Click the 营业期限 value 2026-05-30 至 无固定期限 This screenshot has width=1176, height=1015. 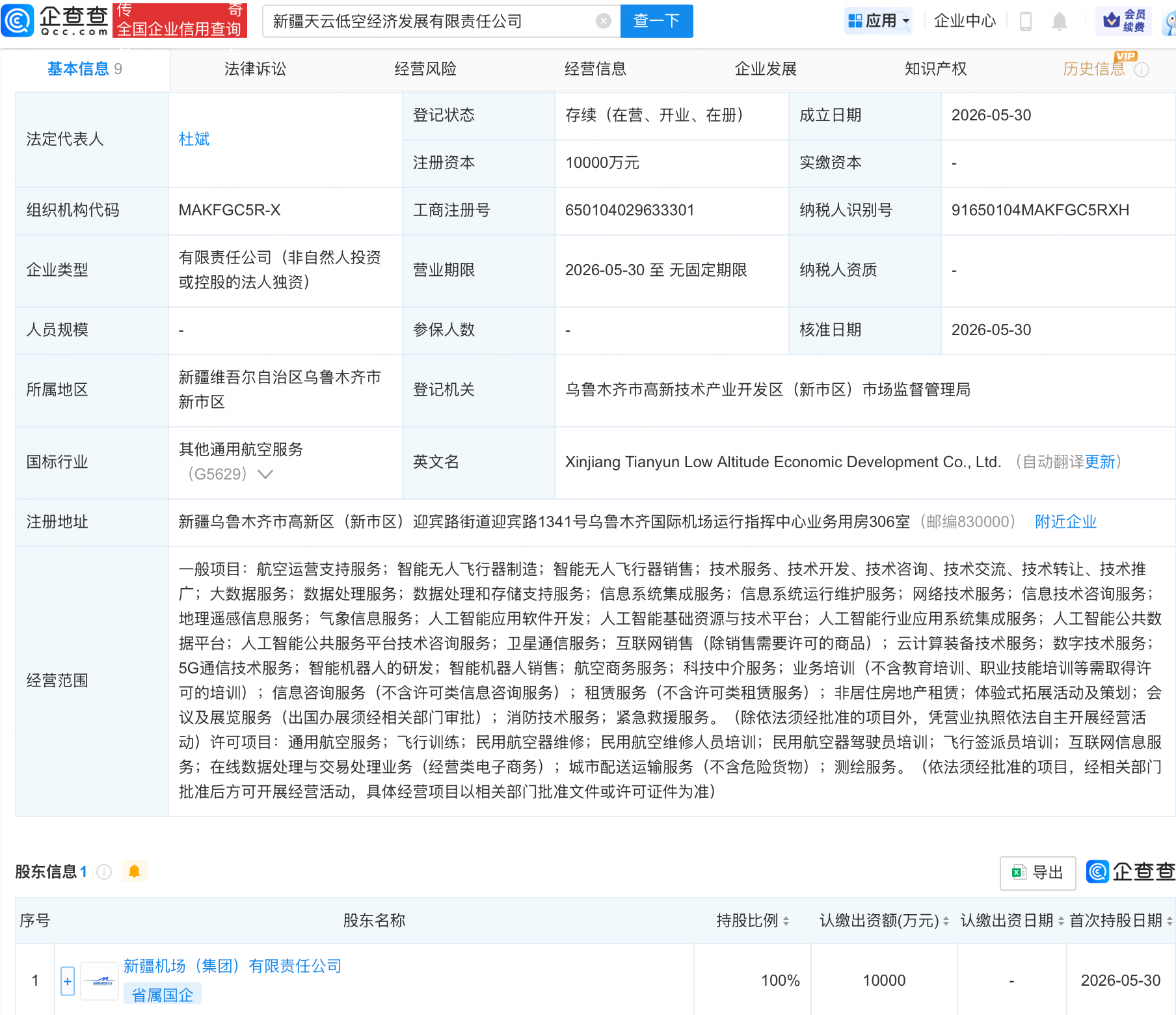(x=656, y=270)
